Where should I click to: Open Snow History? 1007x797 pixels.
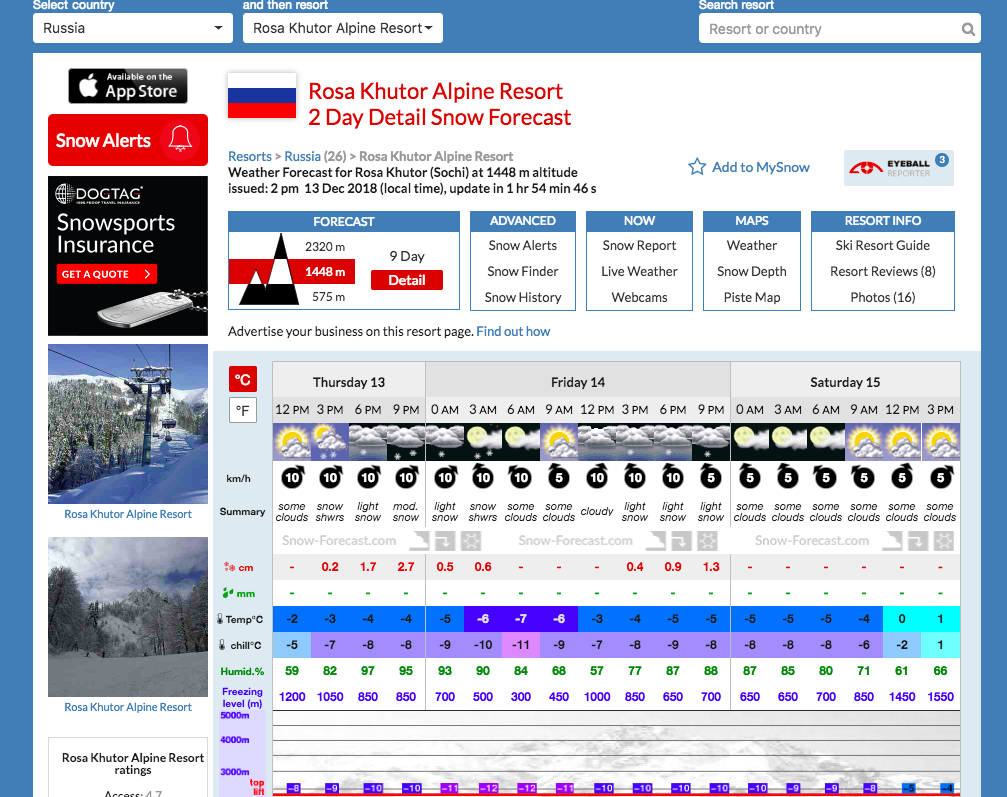click(x=523, y=297)
